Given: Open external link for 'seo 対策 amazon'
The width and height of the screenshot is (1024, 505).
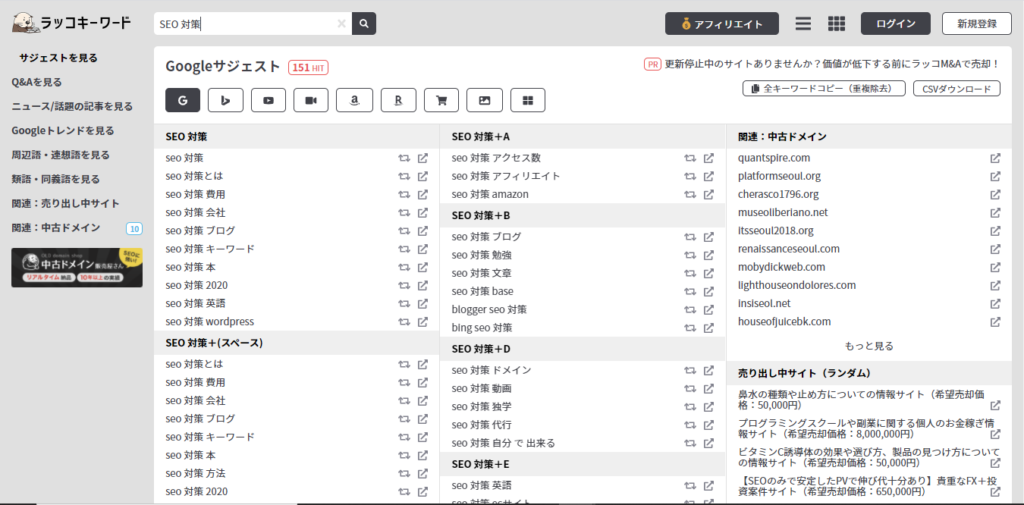Looking at the screenshot, I should [709, 195].
